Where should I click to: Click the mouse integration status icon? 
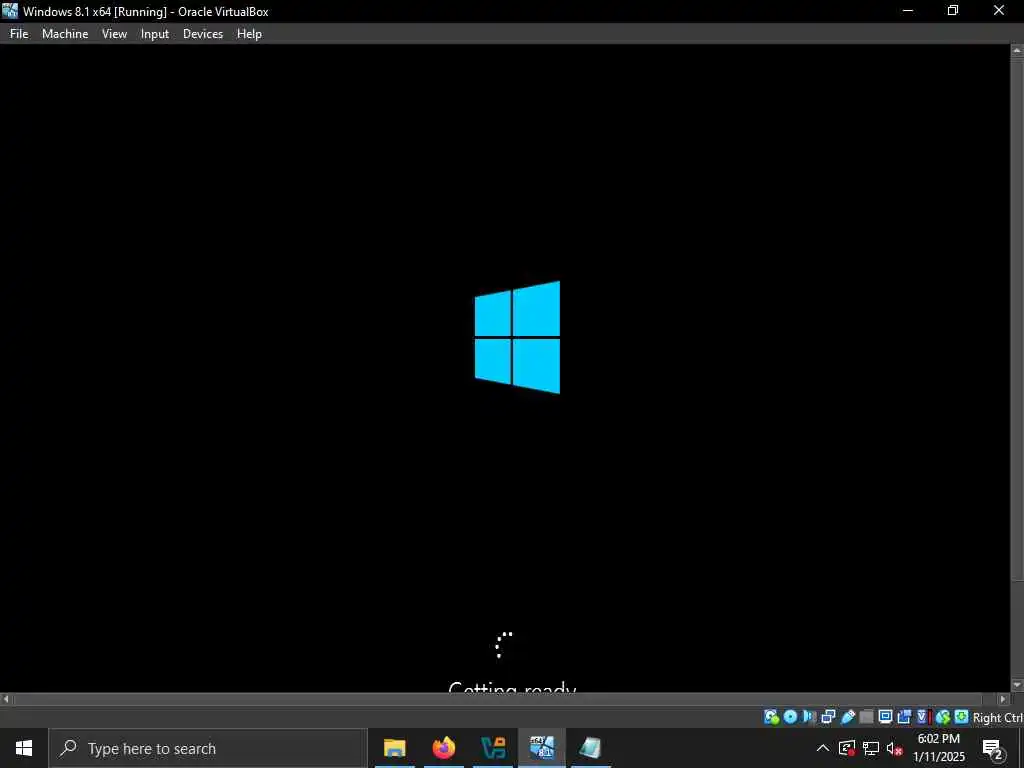[x=942, y=717]
